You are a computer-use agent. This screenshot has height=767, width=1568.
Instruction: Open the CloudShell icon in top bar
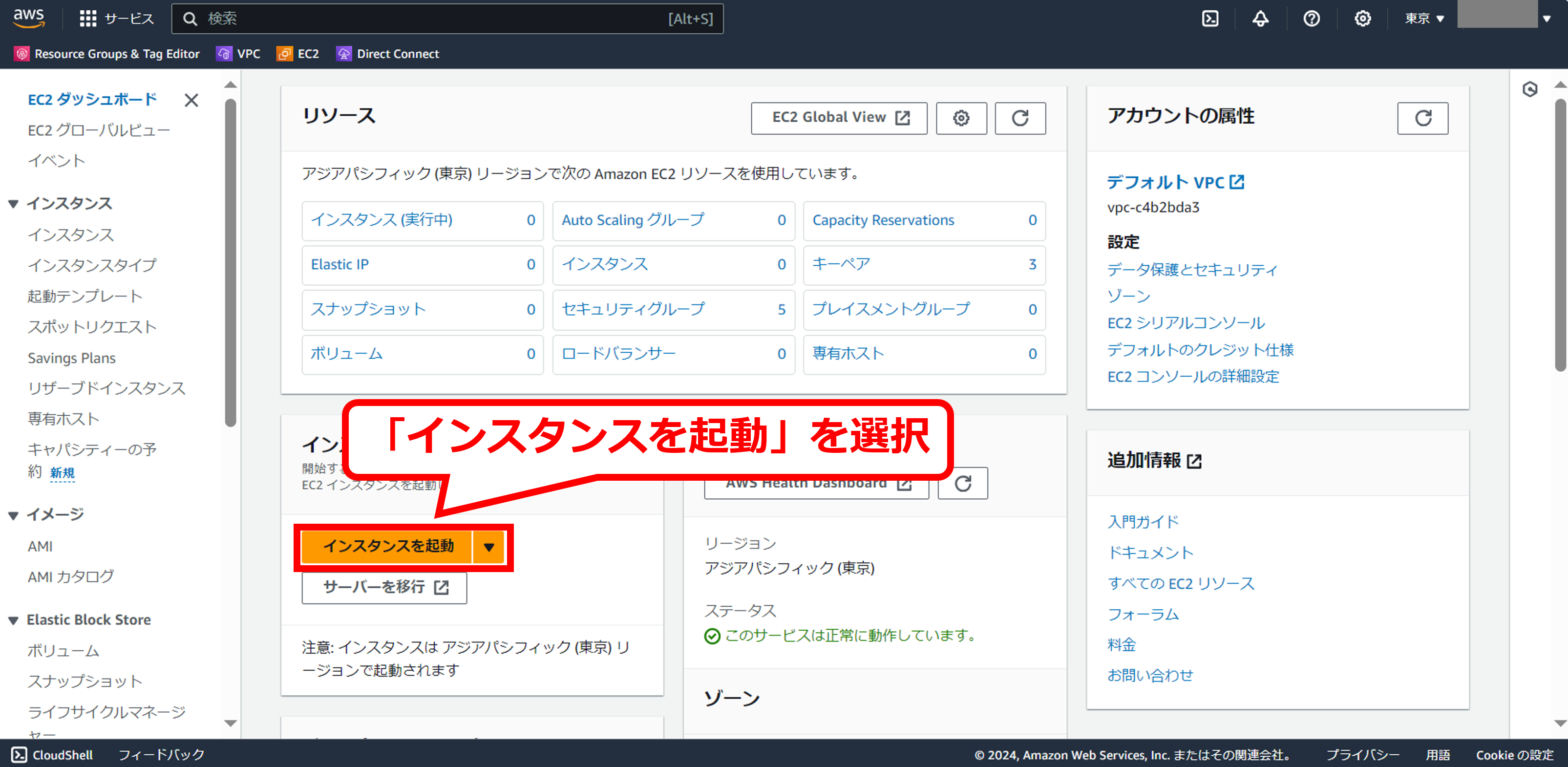pyautogui.click(x=1210, y=19)
